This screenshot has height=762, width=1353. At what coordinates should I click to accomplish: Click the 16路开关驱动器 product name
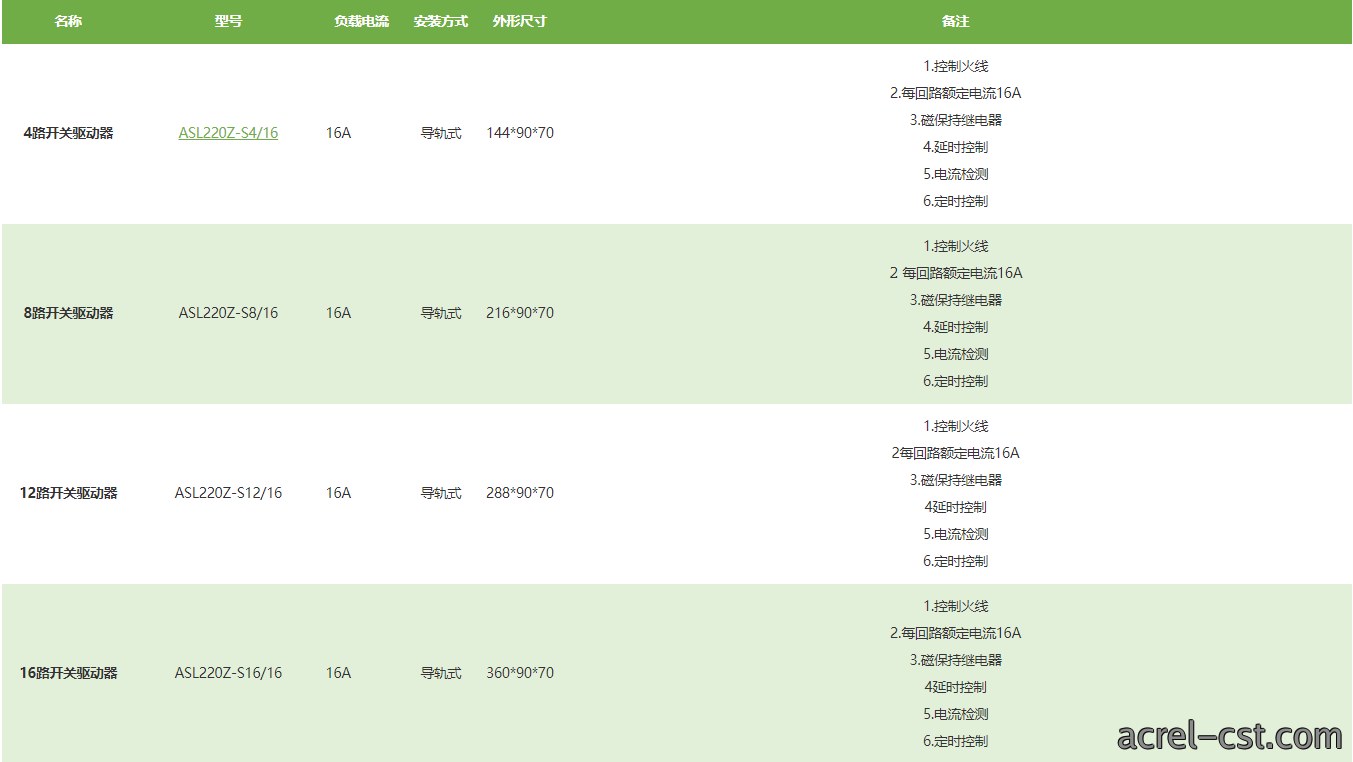(x=68, y=673)
